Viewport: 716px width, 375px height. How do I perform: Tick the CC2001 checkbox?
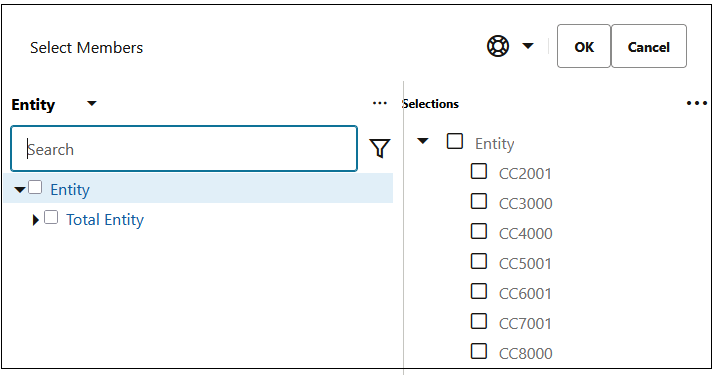479,171
